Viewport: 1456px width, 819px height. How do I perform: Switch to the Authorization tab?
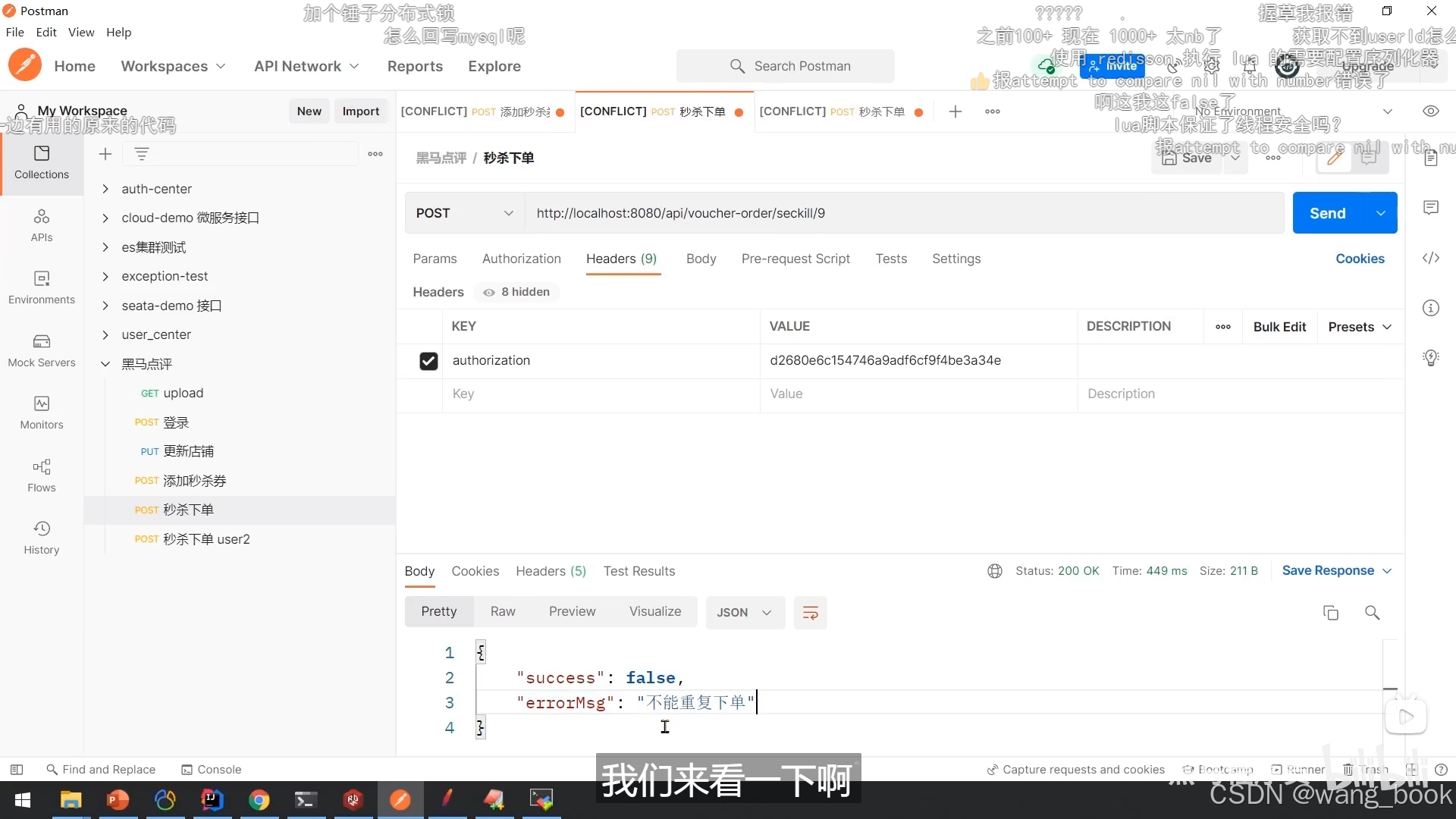pos(521,259)
